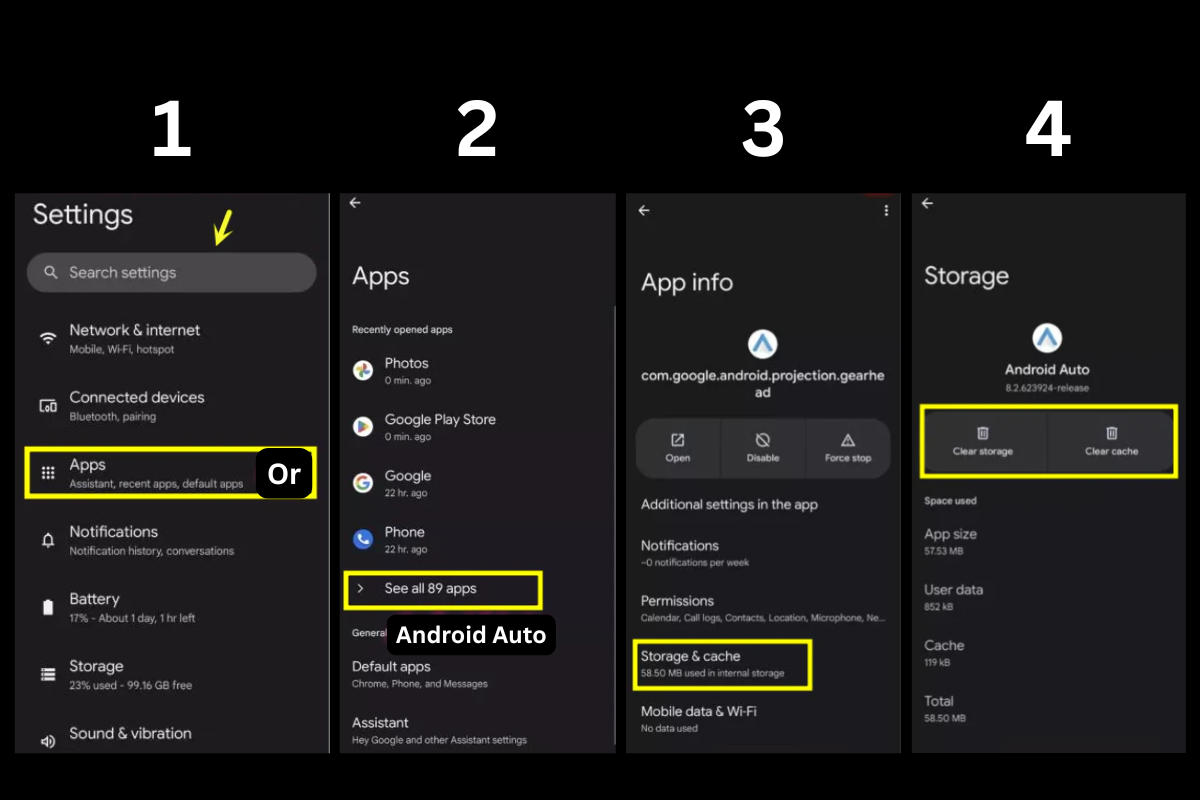Tap the Clear cache button
Image resolution: width=1200 pixels, height=800 pixels.
click(x=1111, y=441)
